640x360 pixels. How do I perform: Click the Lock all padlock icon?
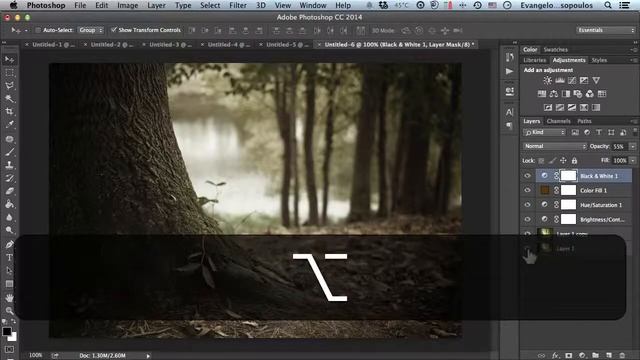click(x=574, y=160)
